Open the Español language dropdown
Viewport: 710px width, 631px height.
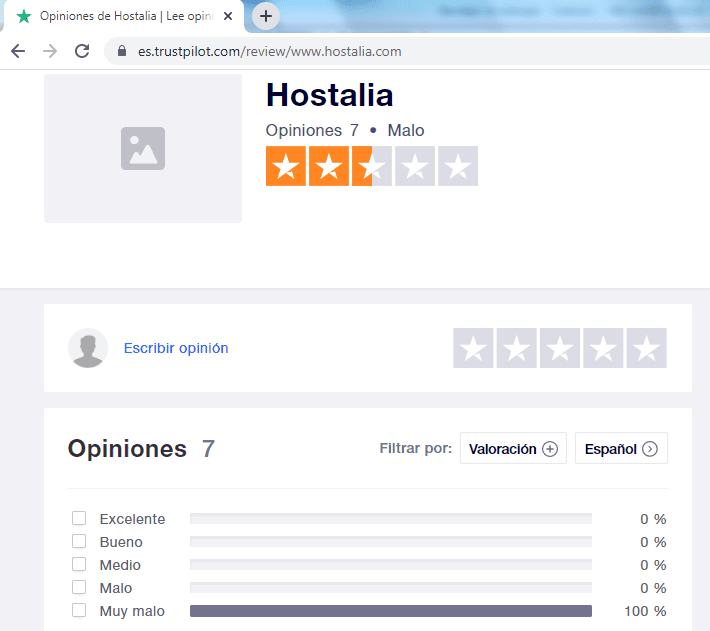pos(621,449)
